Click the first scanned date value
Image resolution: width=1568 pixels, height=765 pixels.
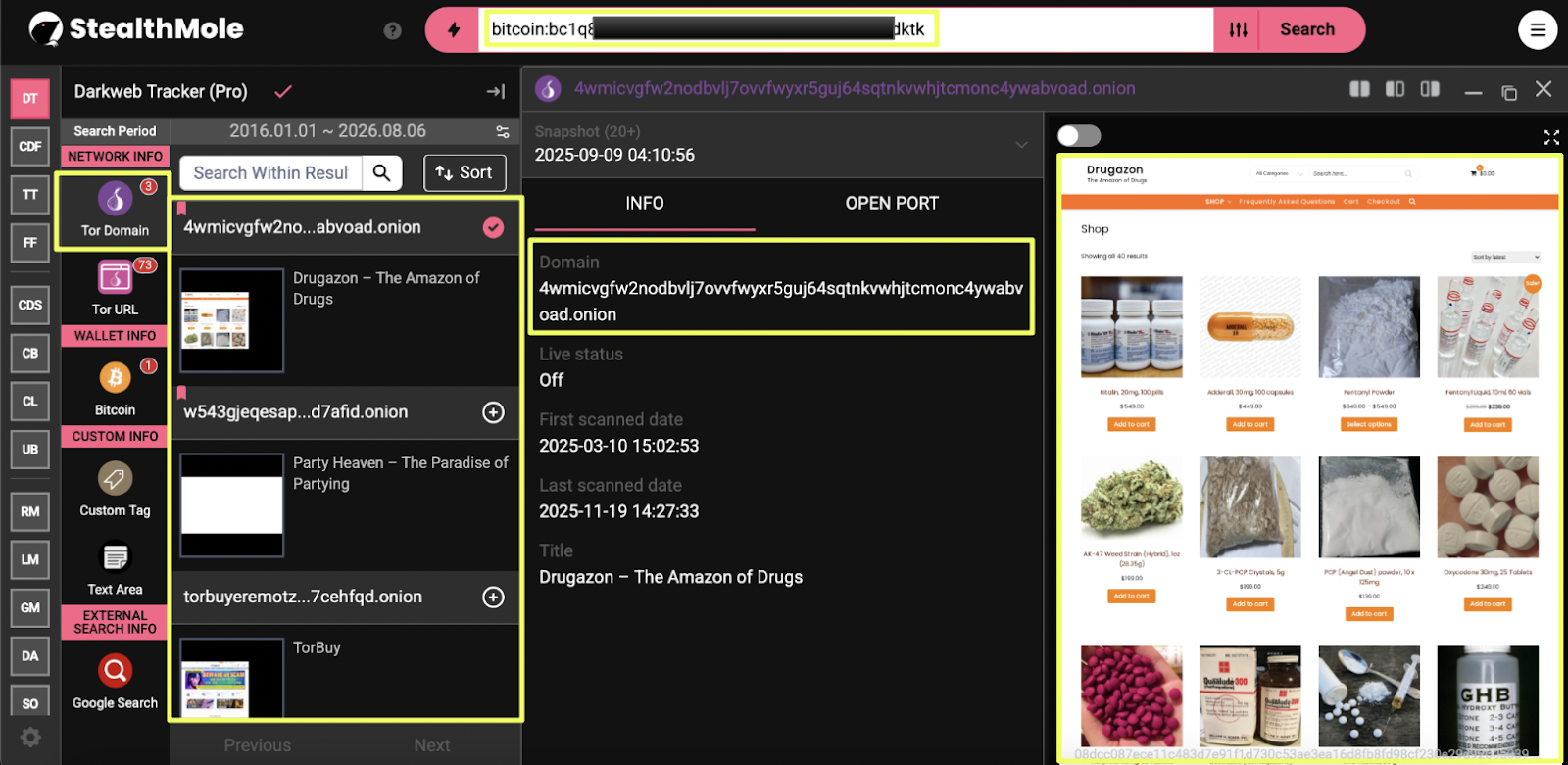pos(619,447)
